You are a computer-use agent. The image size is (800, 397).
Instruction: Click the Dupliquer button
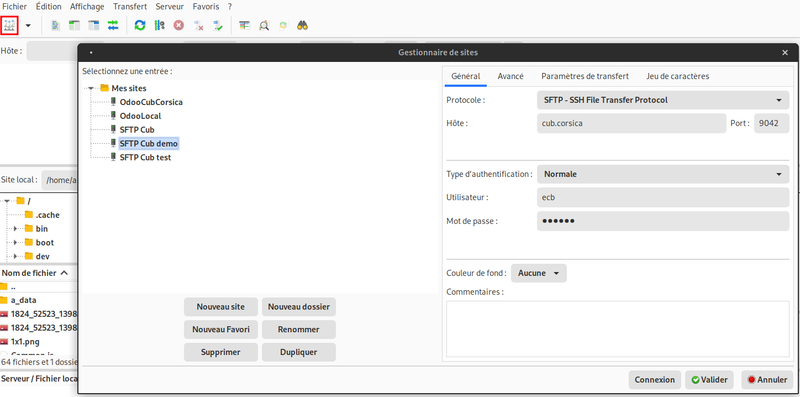pos(299,352)
